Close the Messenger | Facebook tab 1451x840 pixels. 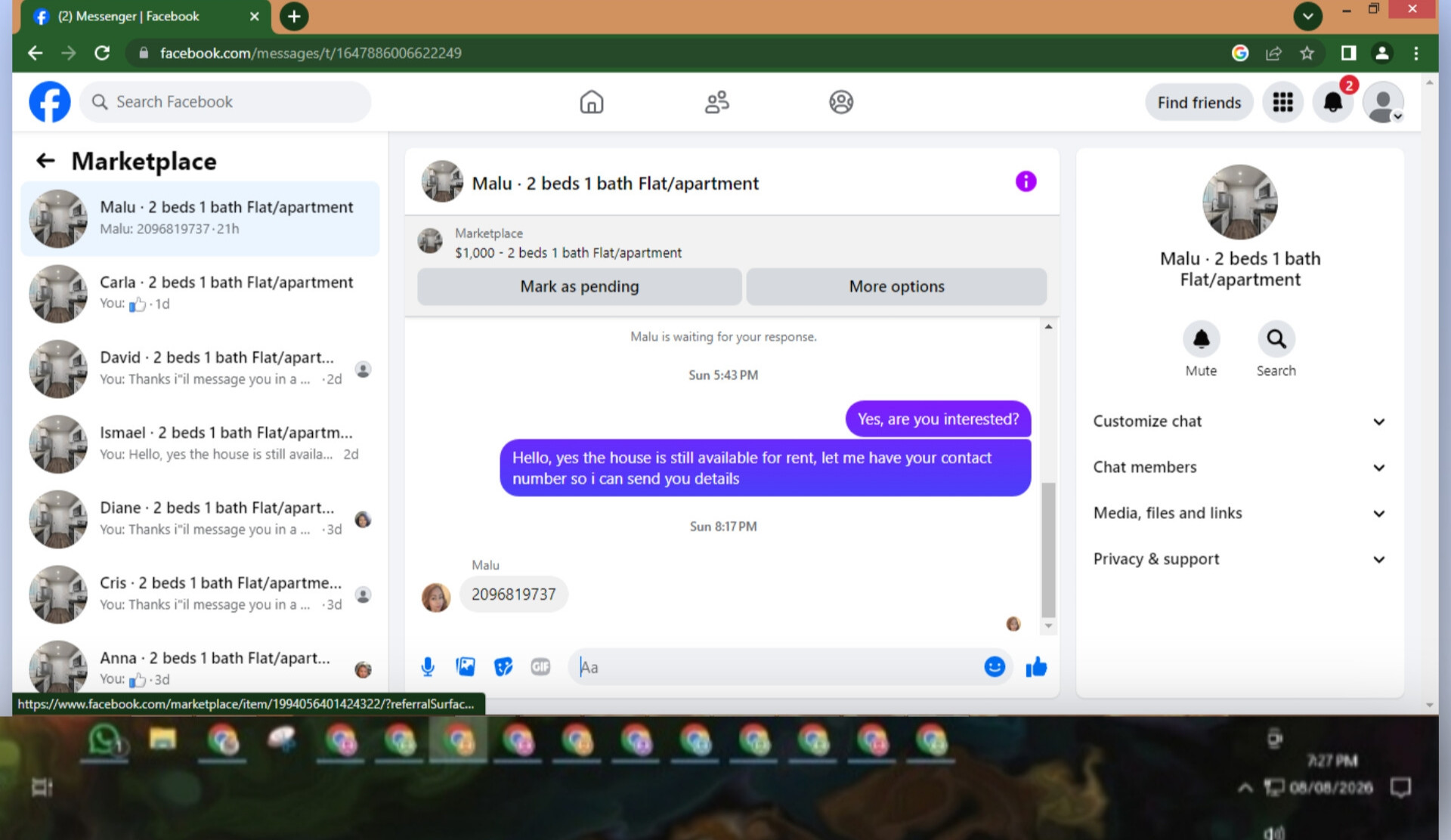(255, 17)
